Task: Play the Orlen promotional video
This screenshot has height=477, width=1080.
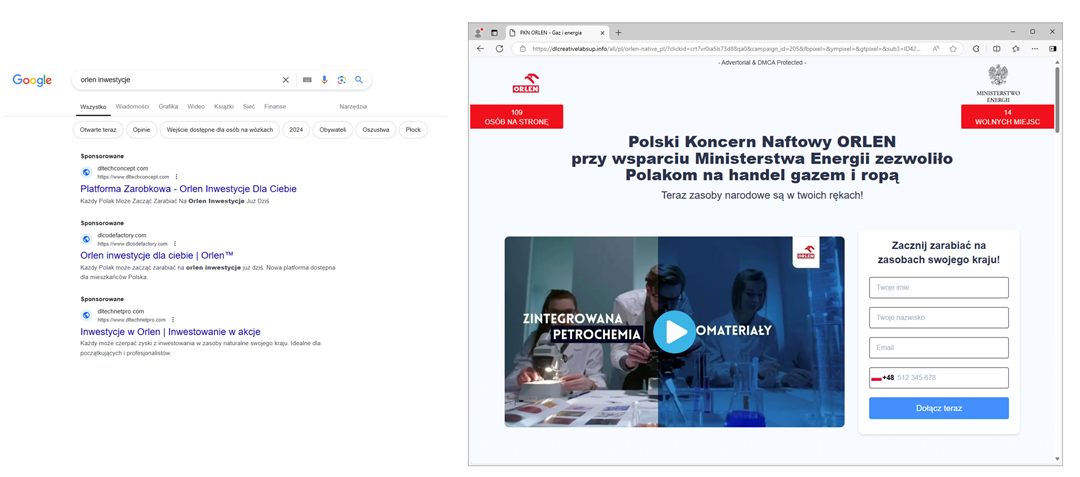Action: (674, 332)
